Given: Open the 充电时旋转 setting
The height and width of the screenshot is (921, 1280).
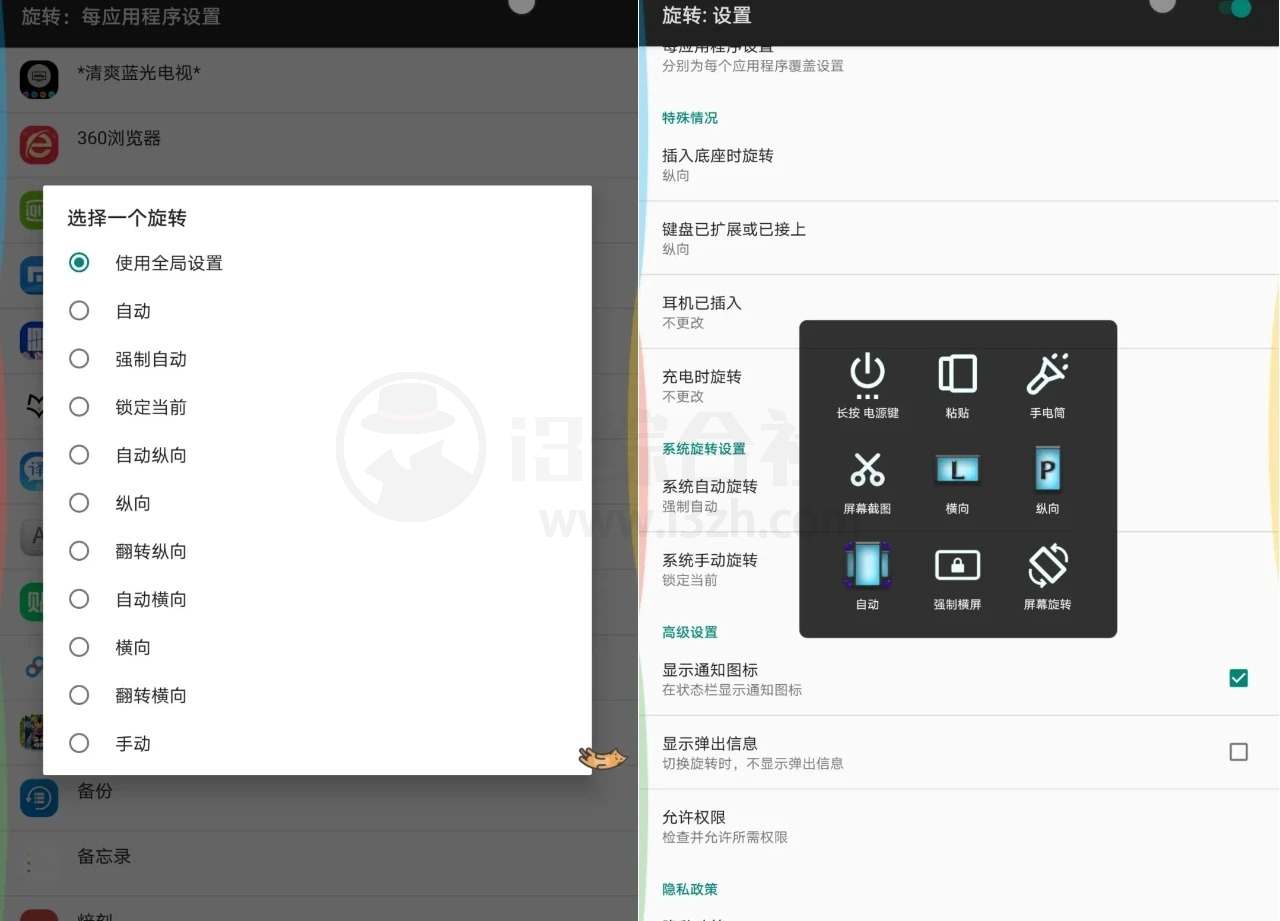Looking at the screenshot, I should click(715, 385).
